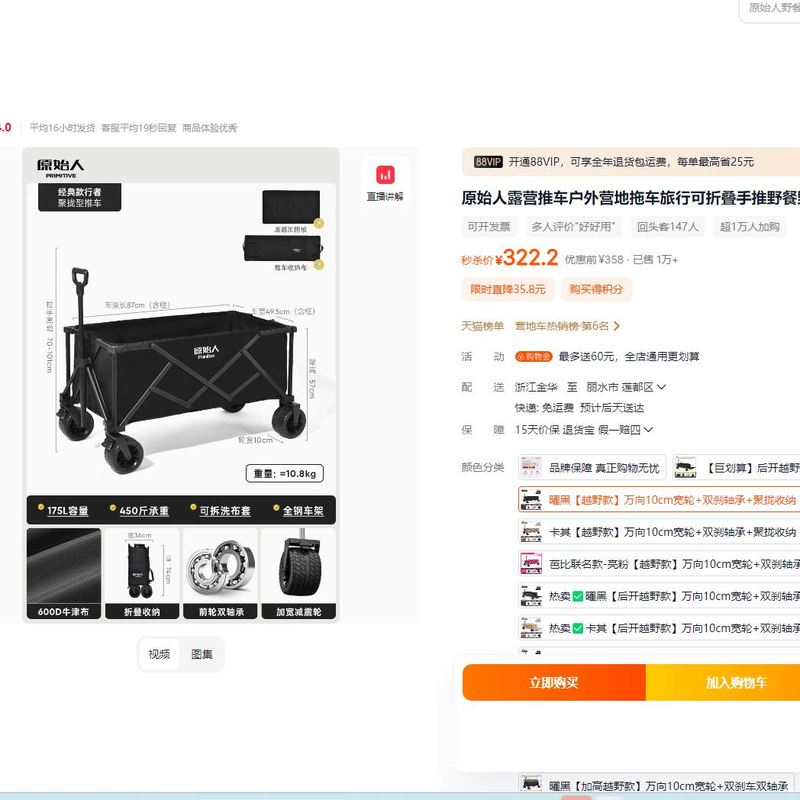
Task: Expand the 15天价保 guarantee details chevron
Action: point(648,430)
